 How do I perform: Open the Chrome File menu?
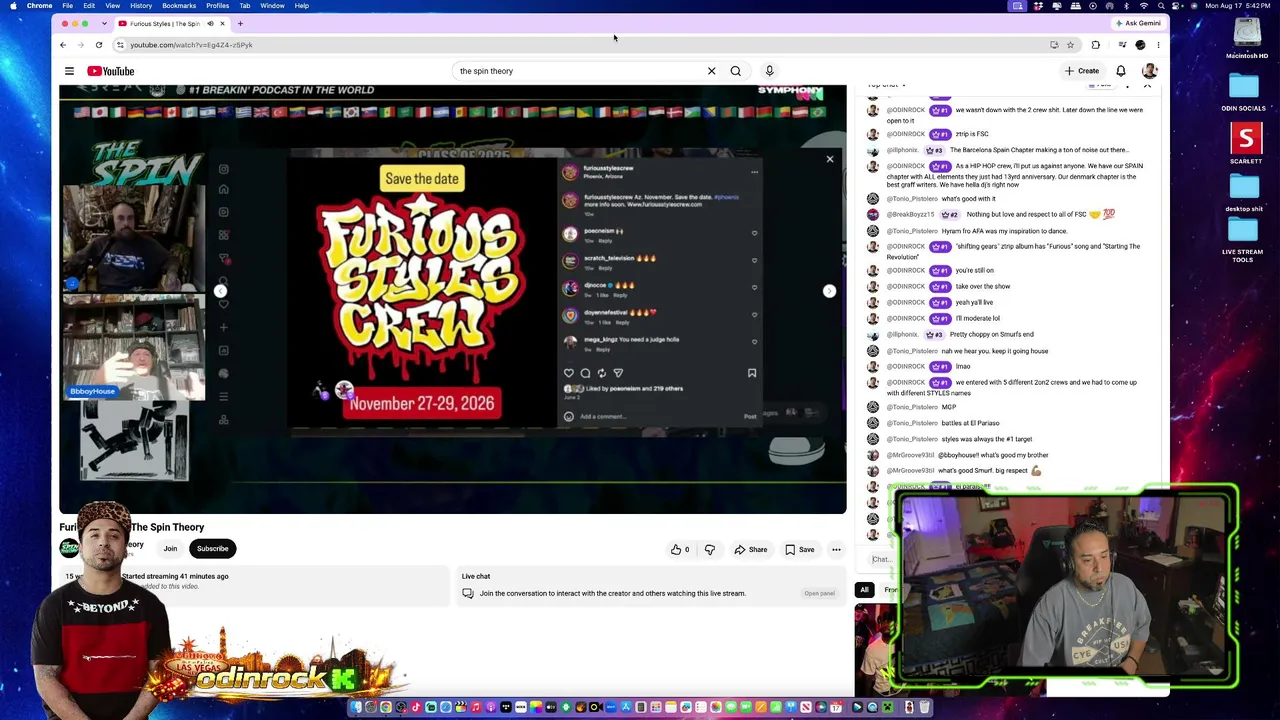click(67, 6)
